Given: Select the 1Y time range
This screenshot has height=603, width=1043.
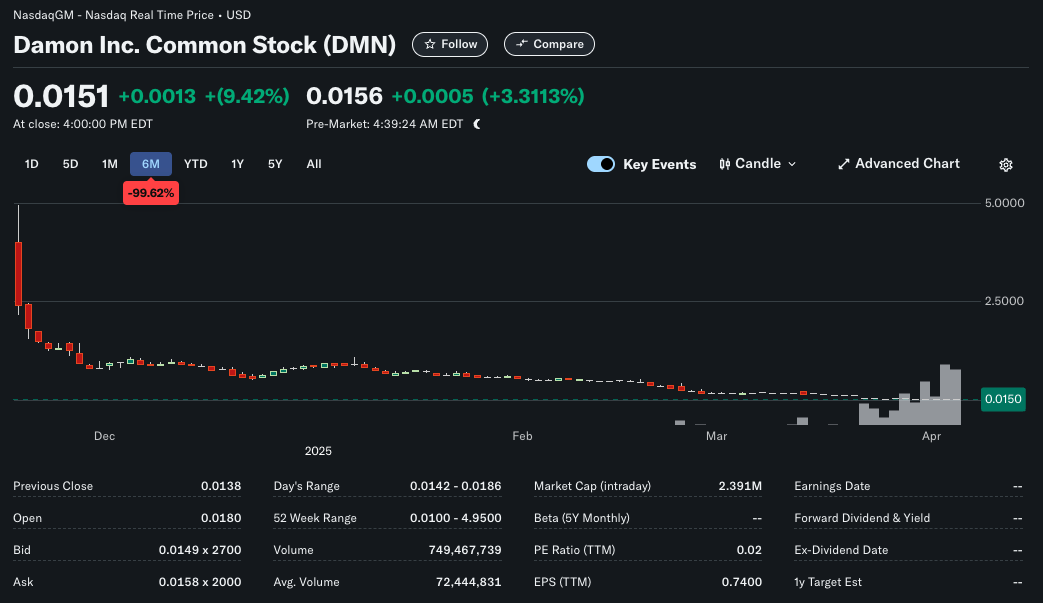Looking at the screenshot, I should (x=237, y=164).
